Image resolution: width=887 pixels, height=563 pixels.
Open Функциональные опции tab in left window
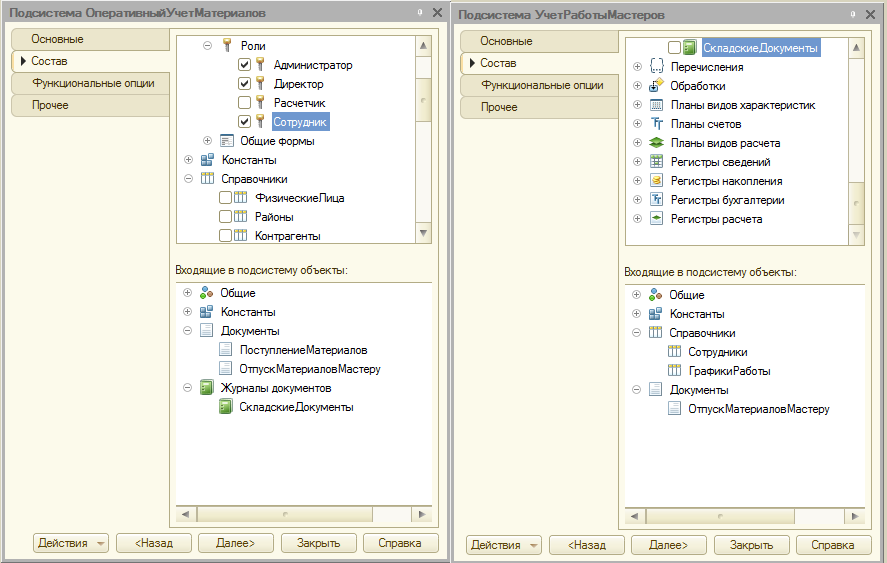tap(91, 83)
